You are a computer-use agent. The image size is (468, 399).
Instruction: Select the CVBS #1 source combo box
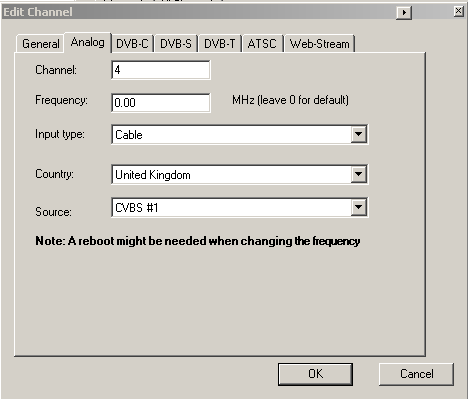point(240,207)
